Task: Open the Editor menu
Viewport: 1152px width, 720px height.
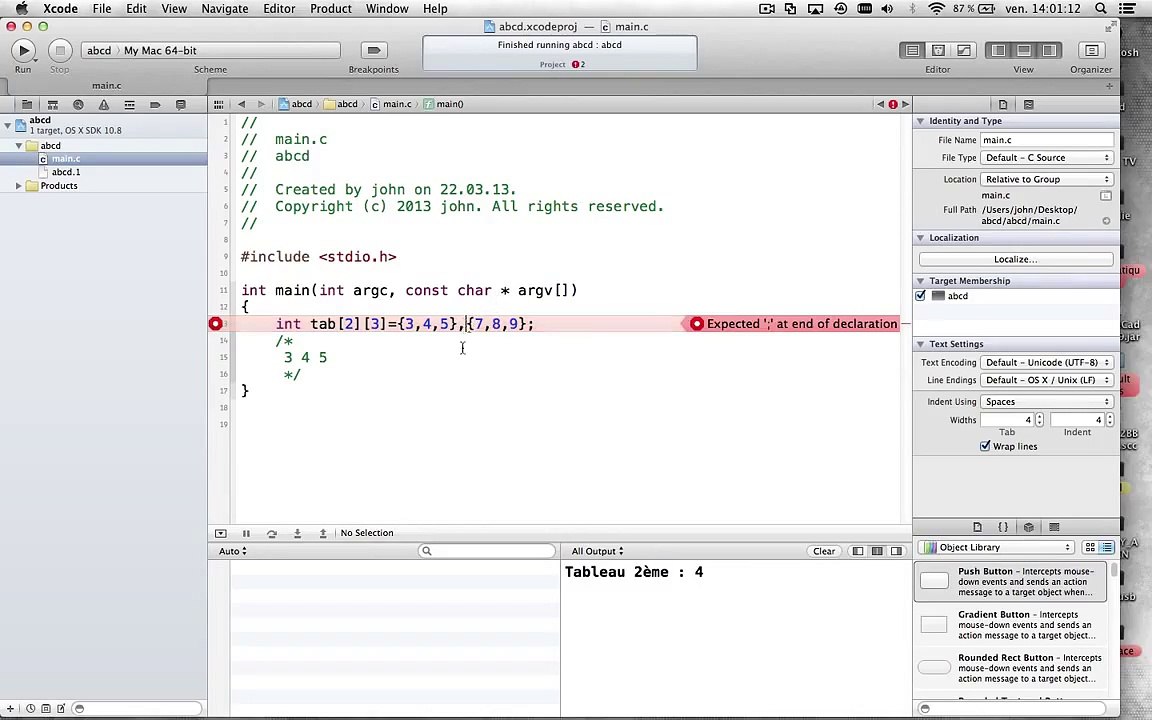Action: (x=279, y=9)
